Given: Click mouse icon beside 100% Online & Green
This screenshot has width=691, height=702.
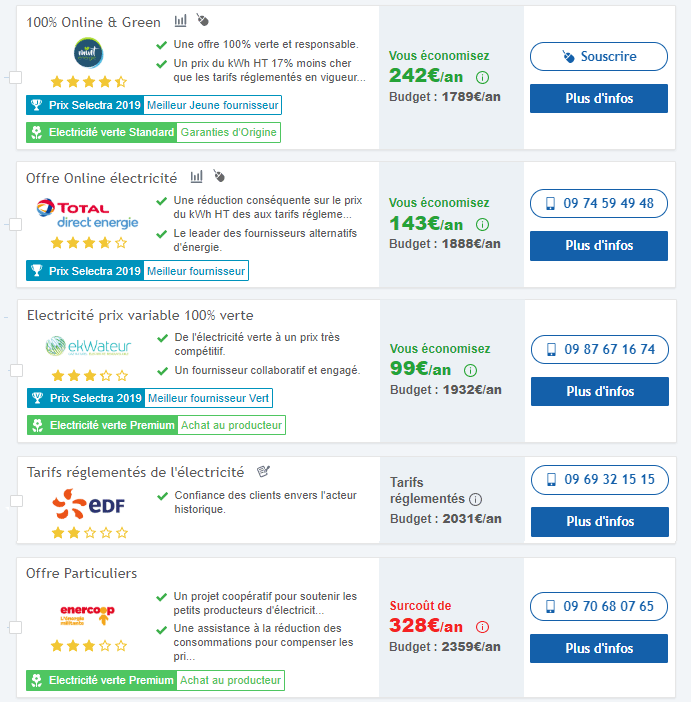Looking at the screenshot, I should [203, 20].
